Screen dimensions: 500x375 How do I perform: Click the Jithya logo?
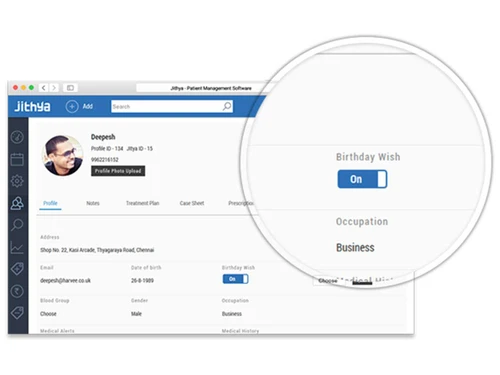(33, 107)
